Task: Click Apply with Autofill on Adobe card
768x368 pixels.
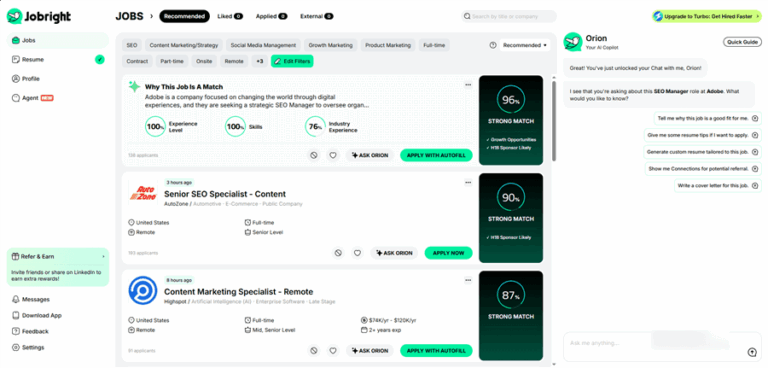Action: coord(436,155)
